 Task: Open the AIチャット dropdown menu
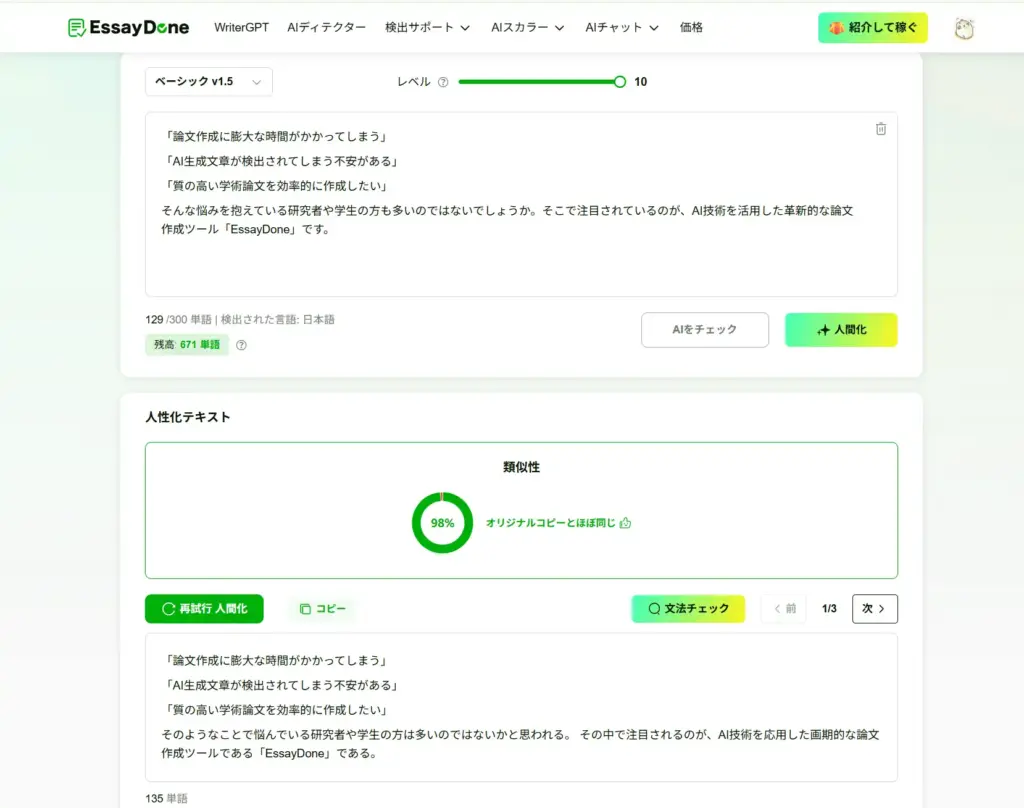(622, 28)
